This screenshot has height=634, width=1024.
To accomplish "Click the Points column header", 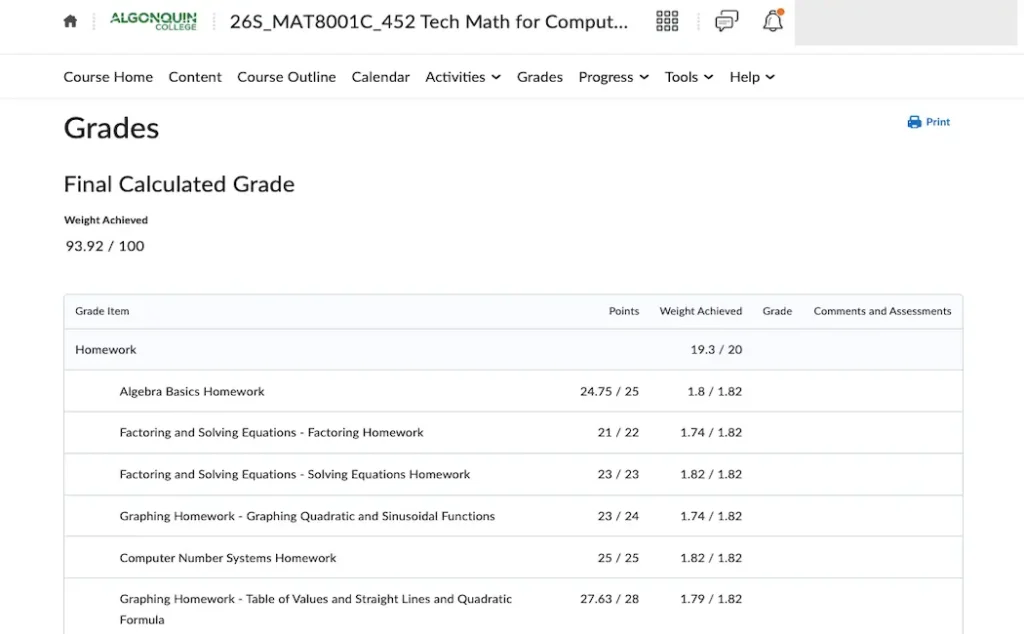I will [624, 311].
